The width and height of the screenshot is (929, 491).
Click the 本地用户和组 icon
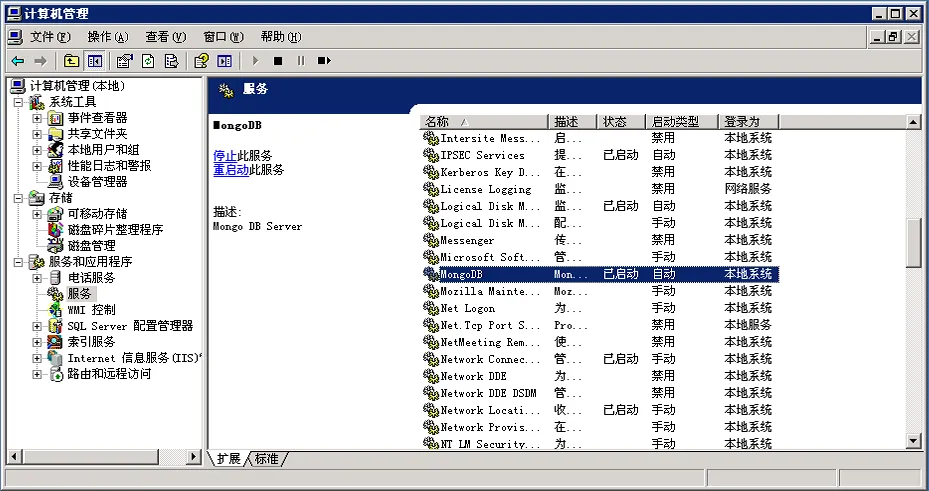pyautogui.click(x=55, y=150)
